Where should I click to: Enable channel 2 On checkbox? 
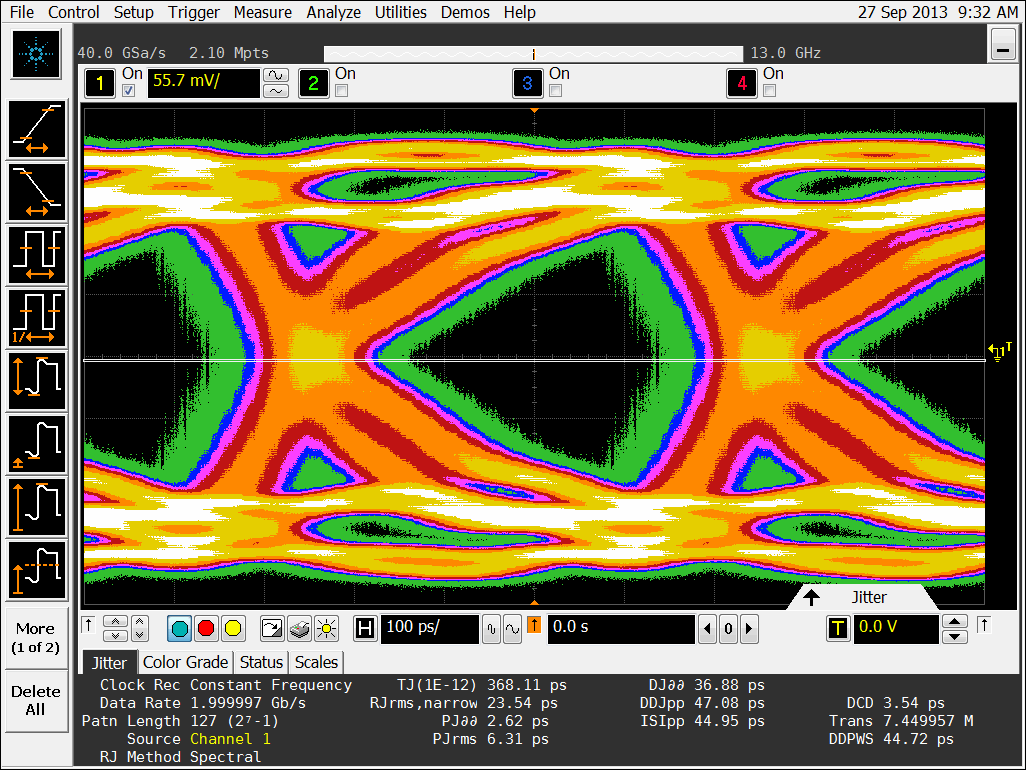pyautogui.click(x=342, y=91)
